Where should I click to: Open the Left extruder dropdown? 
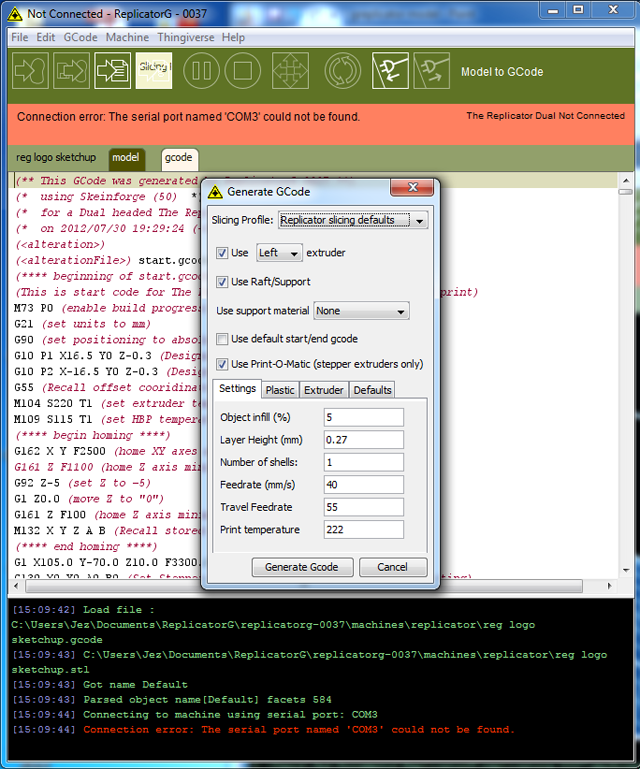click(279, 253)
